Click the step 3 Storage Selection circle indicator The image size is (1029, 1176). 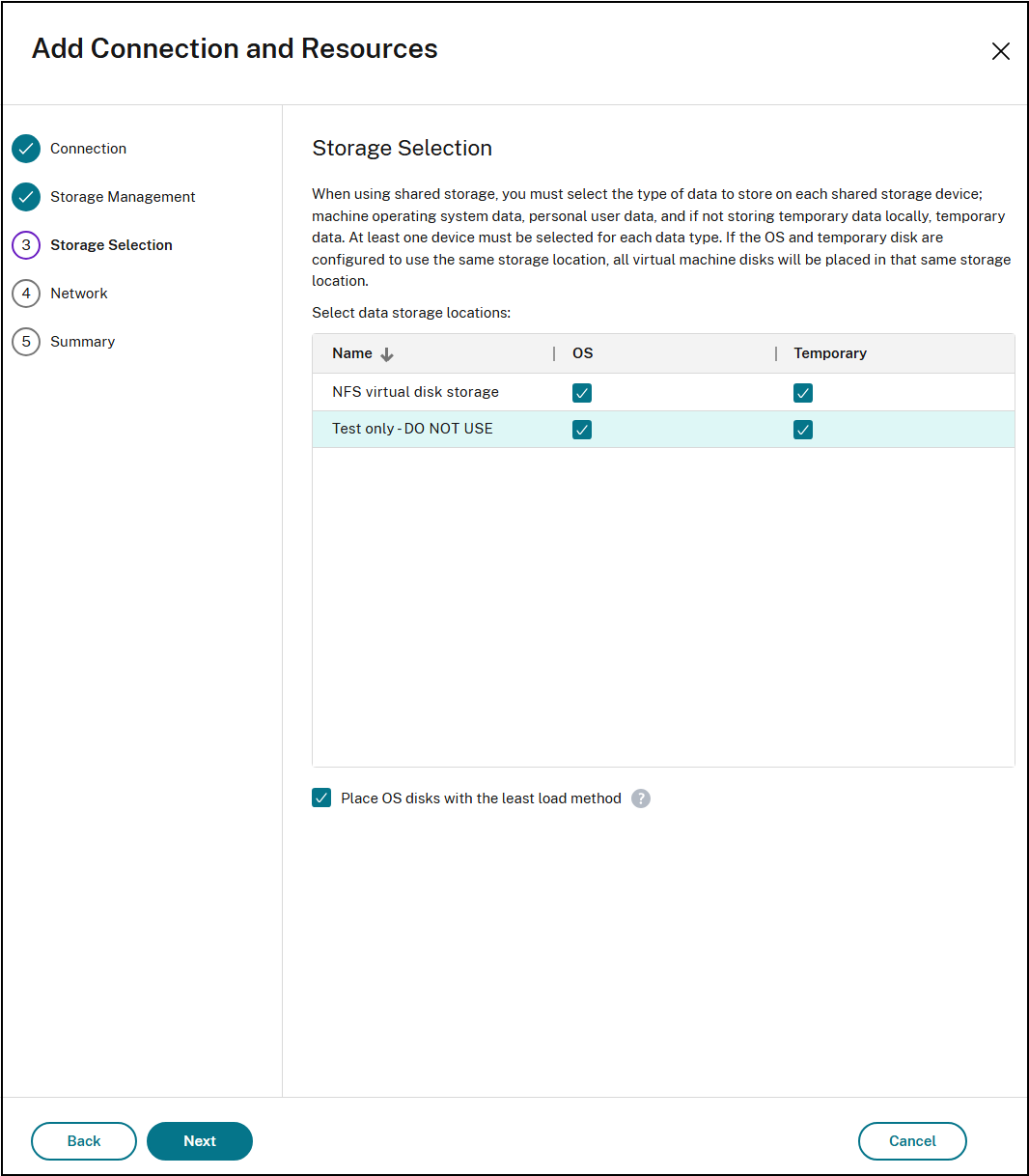pos(26,244)
